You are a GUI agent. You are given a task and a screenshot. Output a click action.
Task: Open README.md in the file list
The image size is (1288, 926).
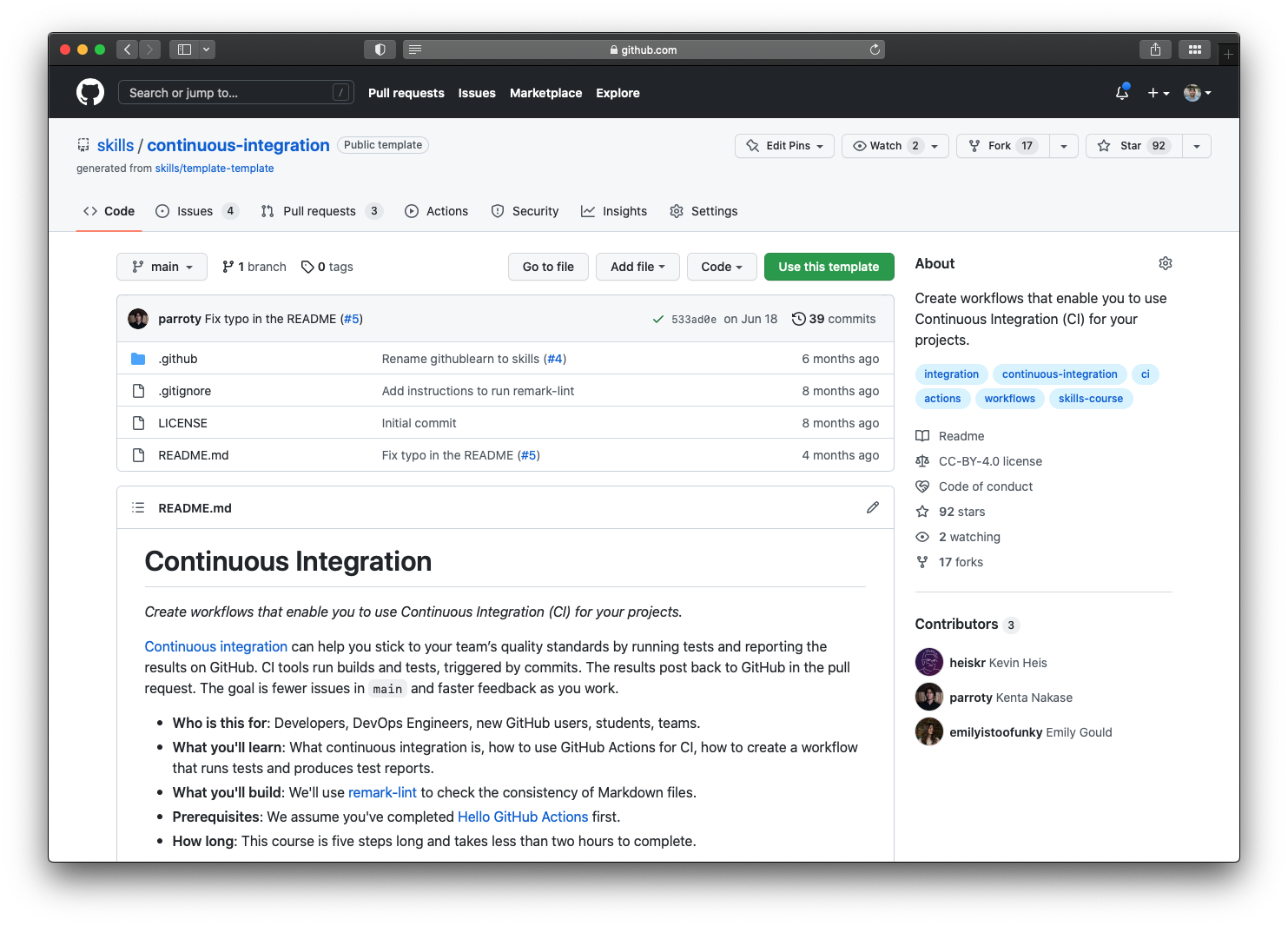coord(194,455)
